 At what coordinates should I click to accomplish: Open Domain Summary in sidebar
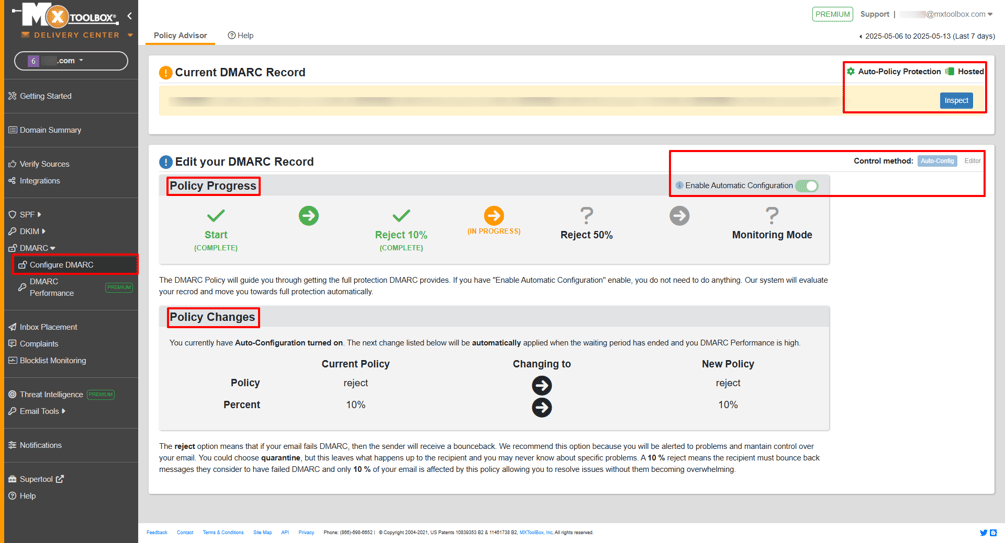50,130
